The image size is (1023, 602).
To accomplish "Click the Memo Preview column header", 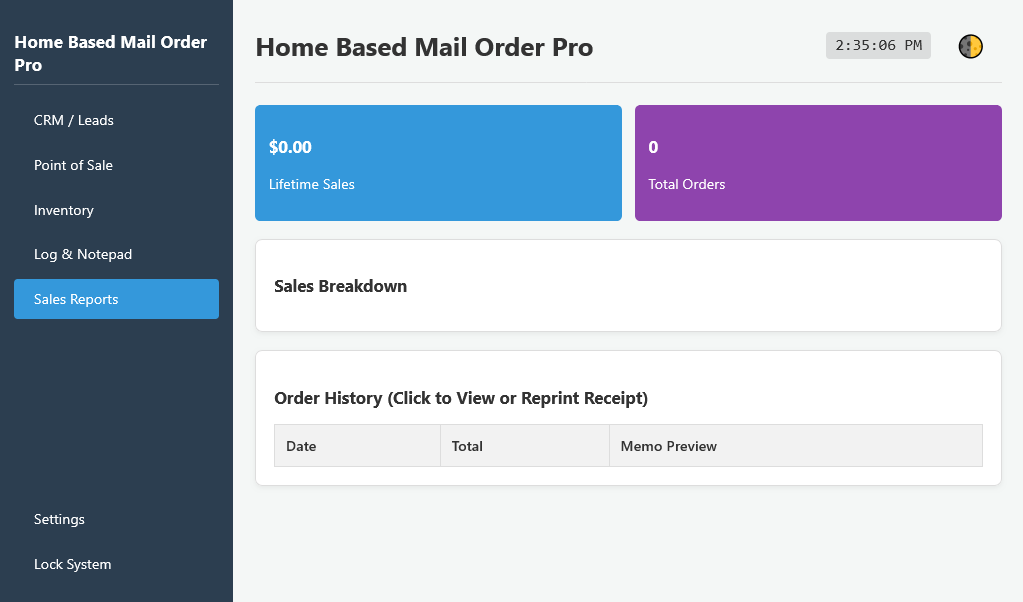I will (x=668, y=446).
